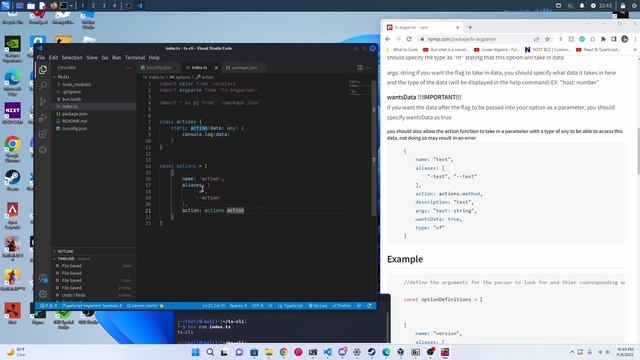640x360 pixels.
Task: Click the errors and warnings status bar item
Action: pos(48,306)
